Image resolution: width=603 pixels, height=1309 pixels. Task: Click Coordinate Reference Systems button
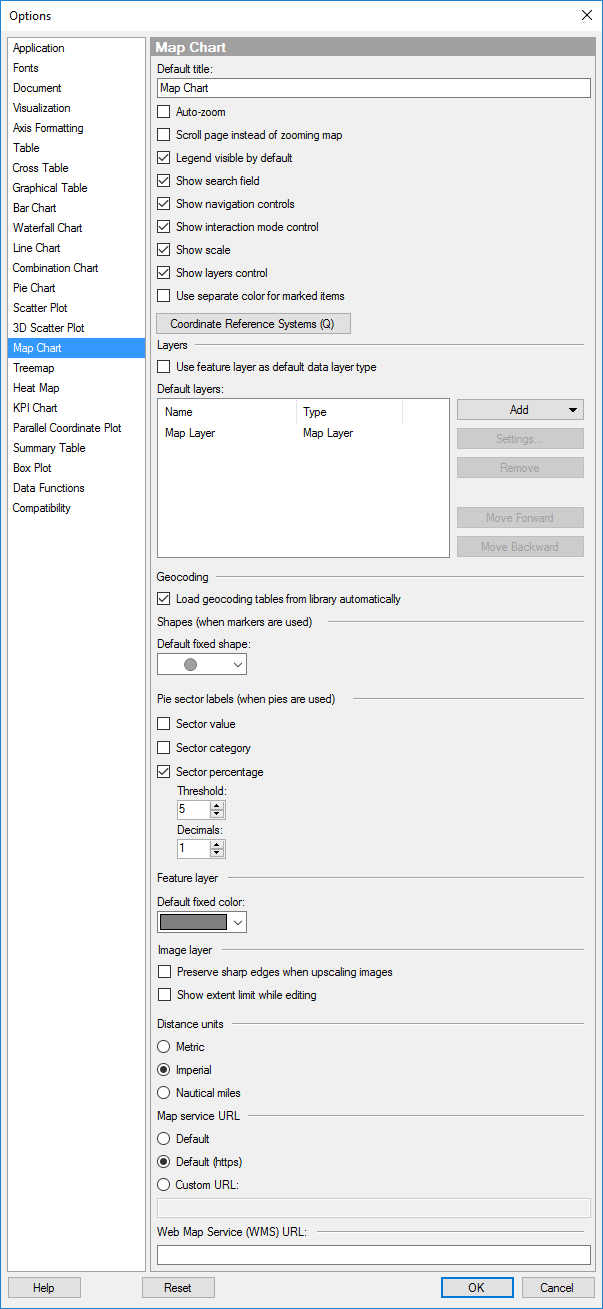coord(253,324)
